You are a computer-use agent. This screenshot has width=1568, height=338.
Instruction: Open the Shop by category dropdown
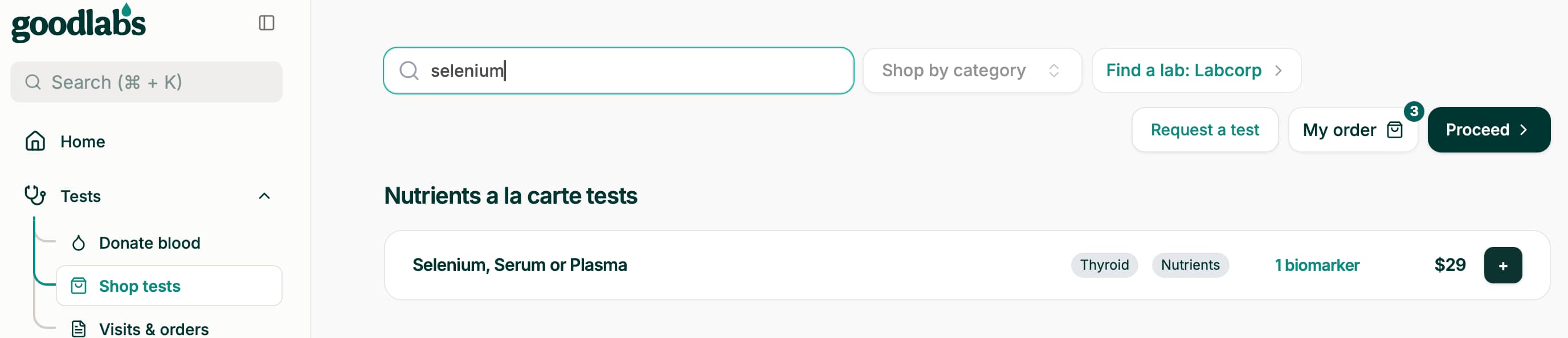[x=972, y=71]
